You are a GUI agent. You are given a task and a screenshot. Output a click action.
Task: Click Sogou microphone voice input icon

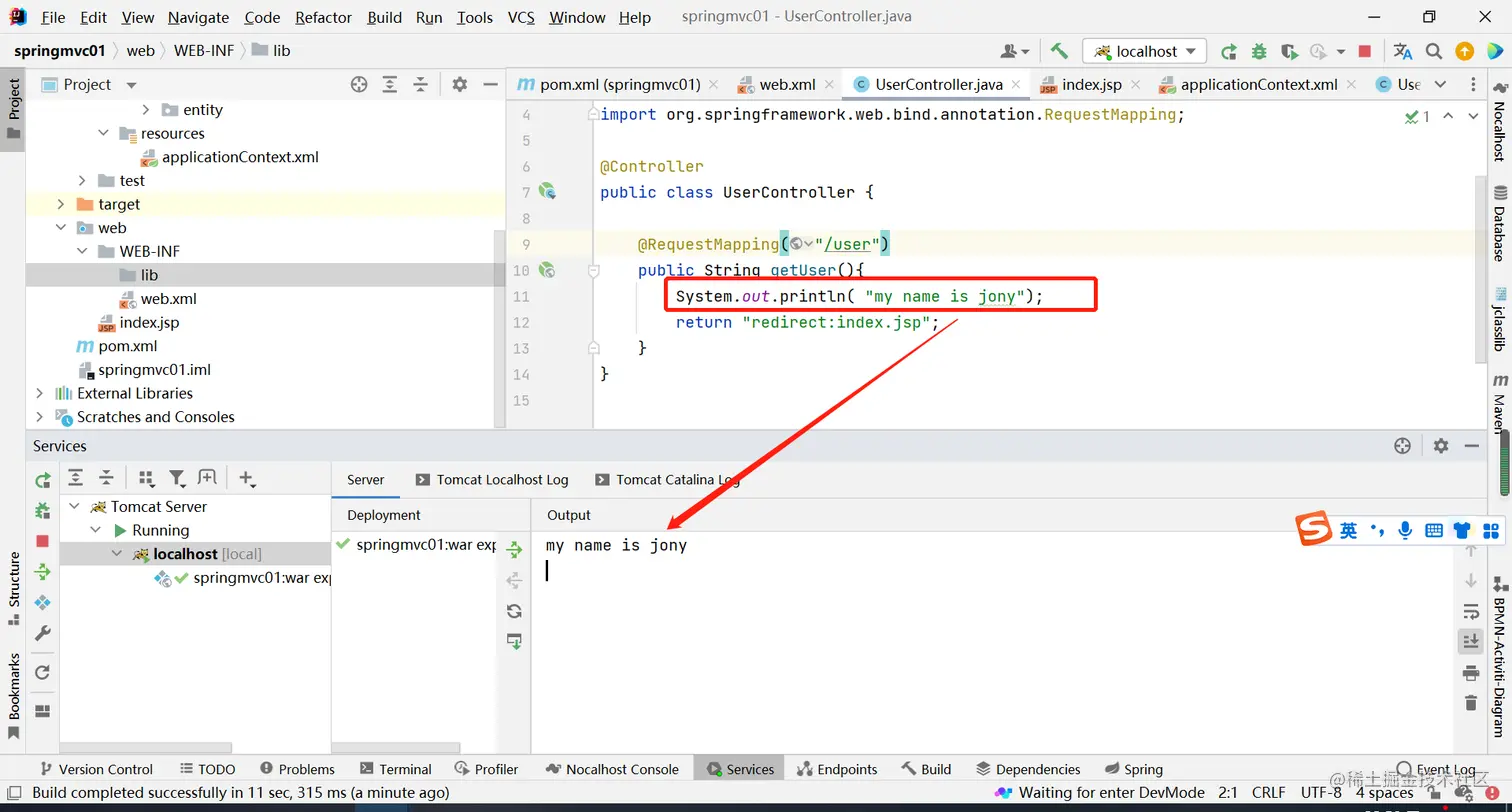pyautogui.click(x=1405, y=530)
